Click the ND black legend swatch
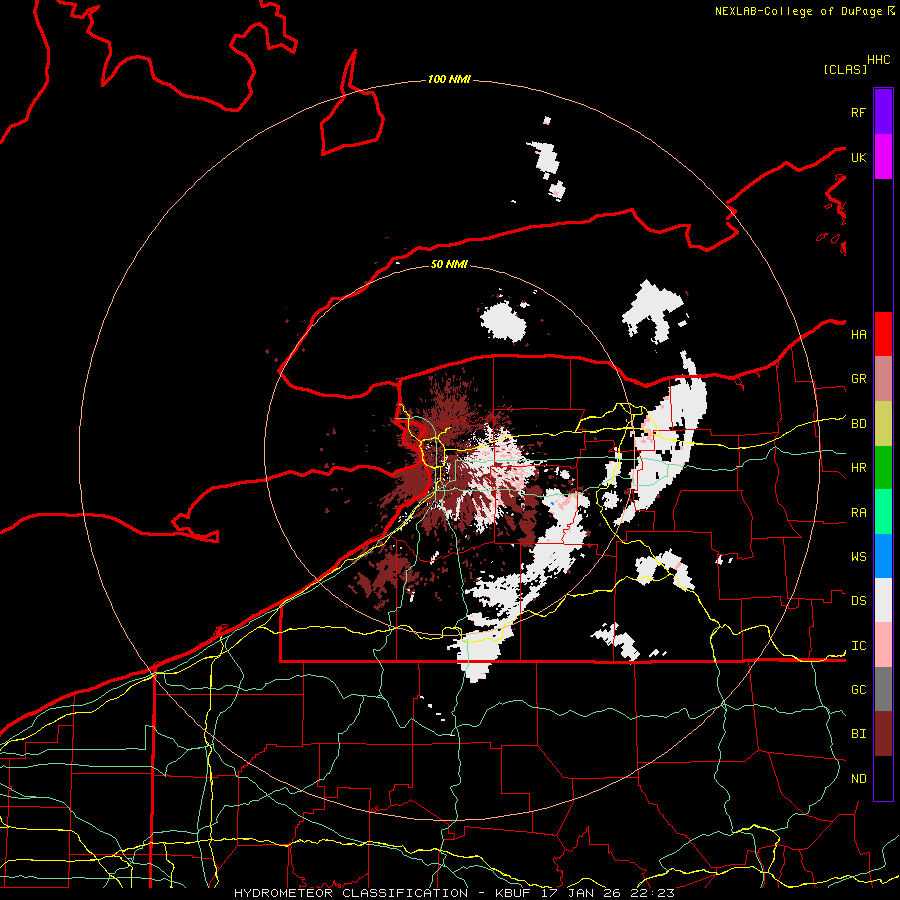This screenshot has width=900, height=900. [x=883, y=778]
